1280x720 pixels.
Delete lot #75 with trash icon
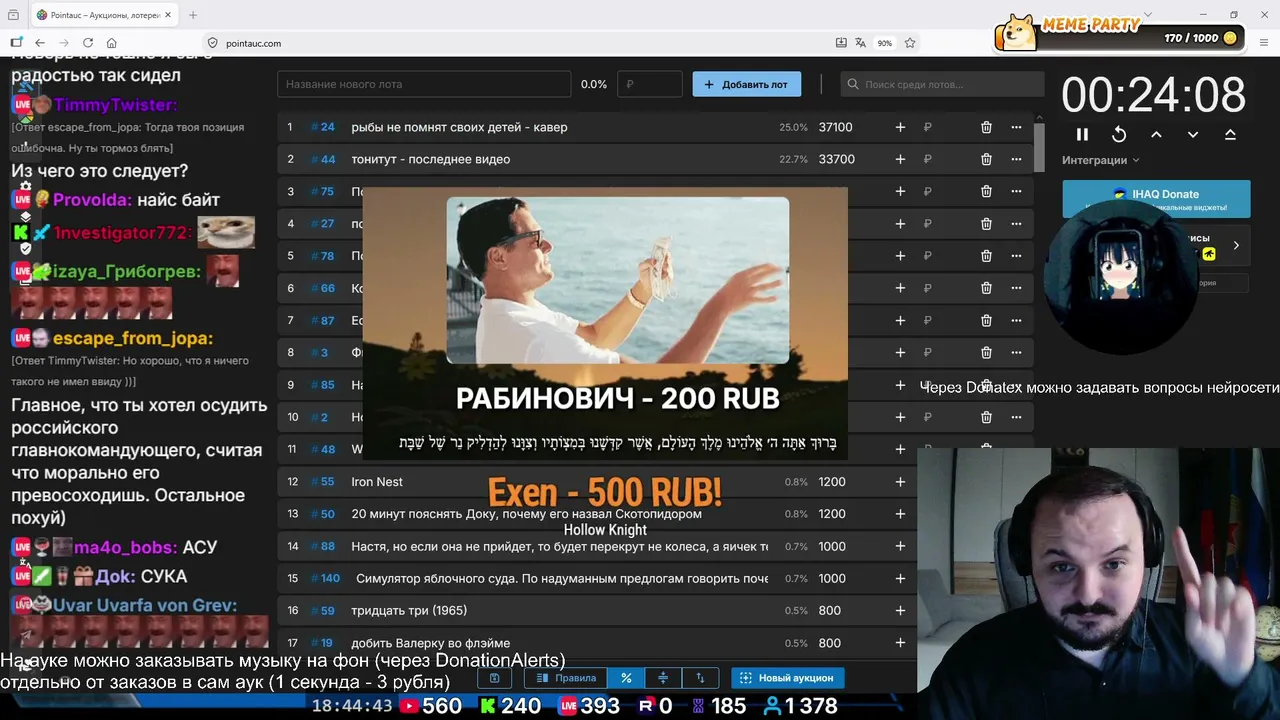click(986, 191)
